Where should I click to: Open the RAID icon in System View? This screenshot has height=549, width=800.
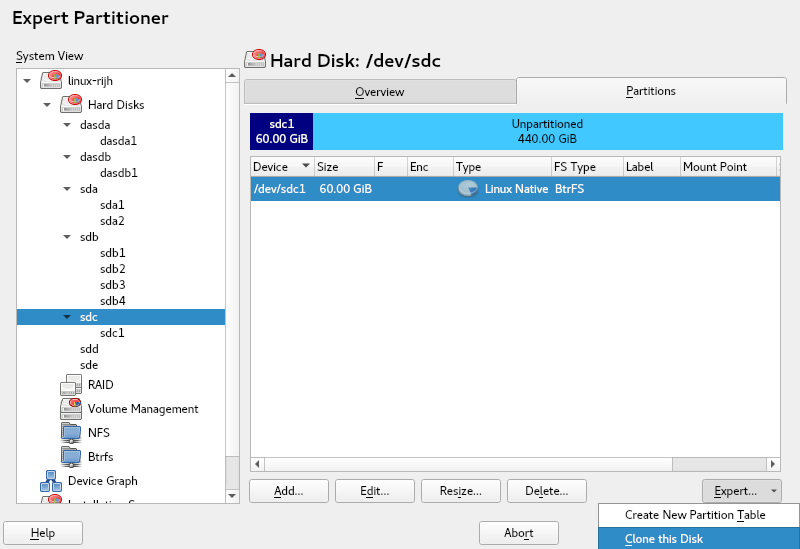71,385
